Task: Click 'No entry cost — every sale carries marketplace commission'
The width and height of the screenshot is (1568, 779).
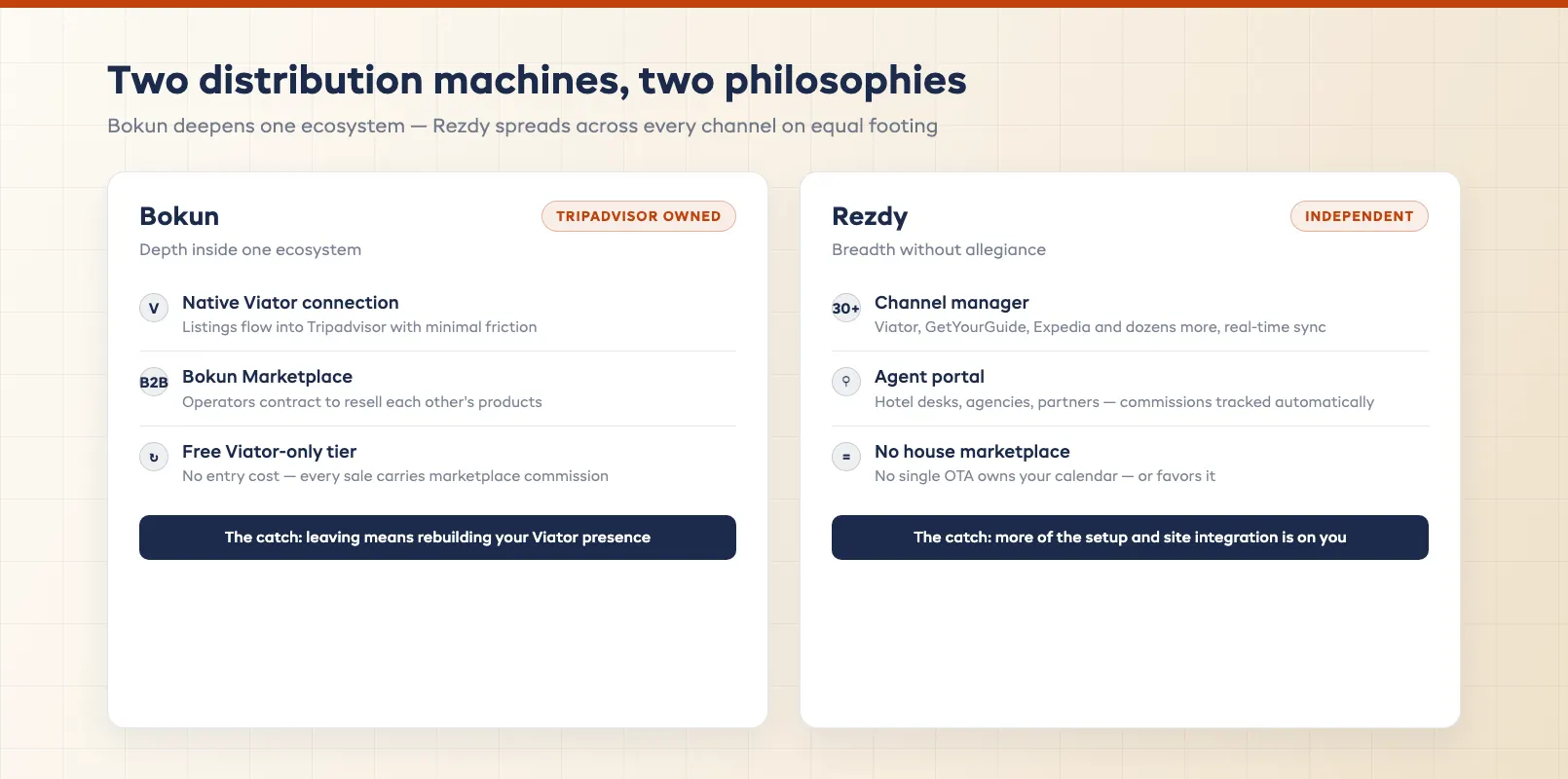Action: click(395, 476)
